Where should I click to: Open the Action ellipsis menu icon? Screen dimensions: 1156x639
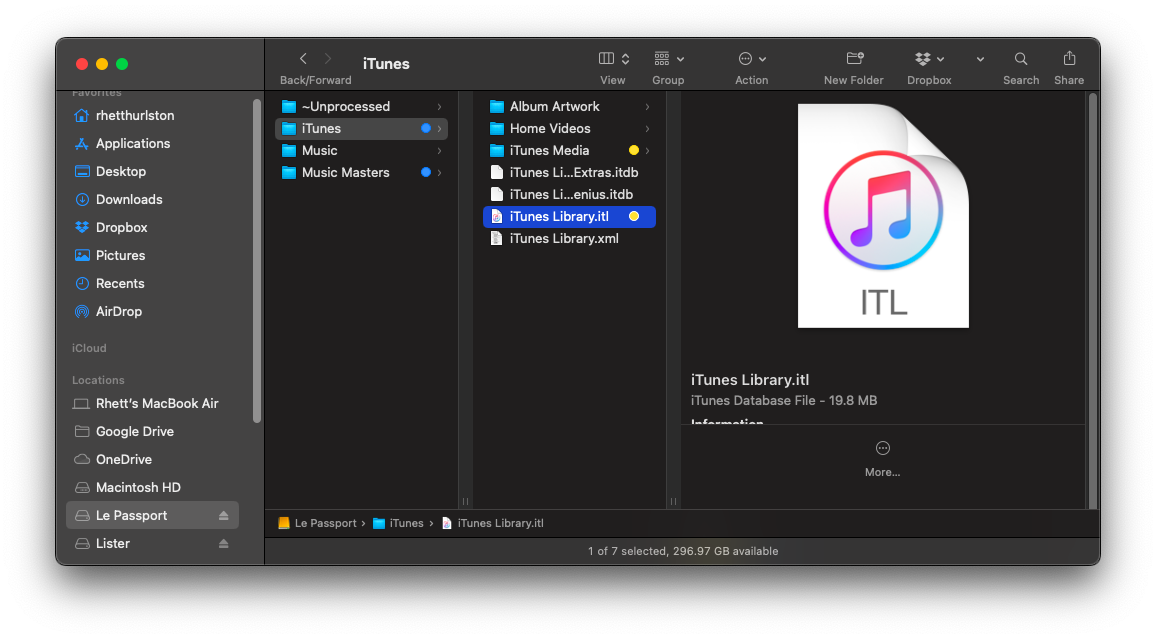coord(745,58)
